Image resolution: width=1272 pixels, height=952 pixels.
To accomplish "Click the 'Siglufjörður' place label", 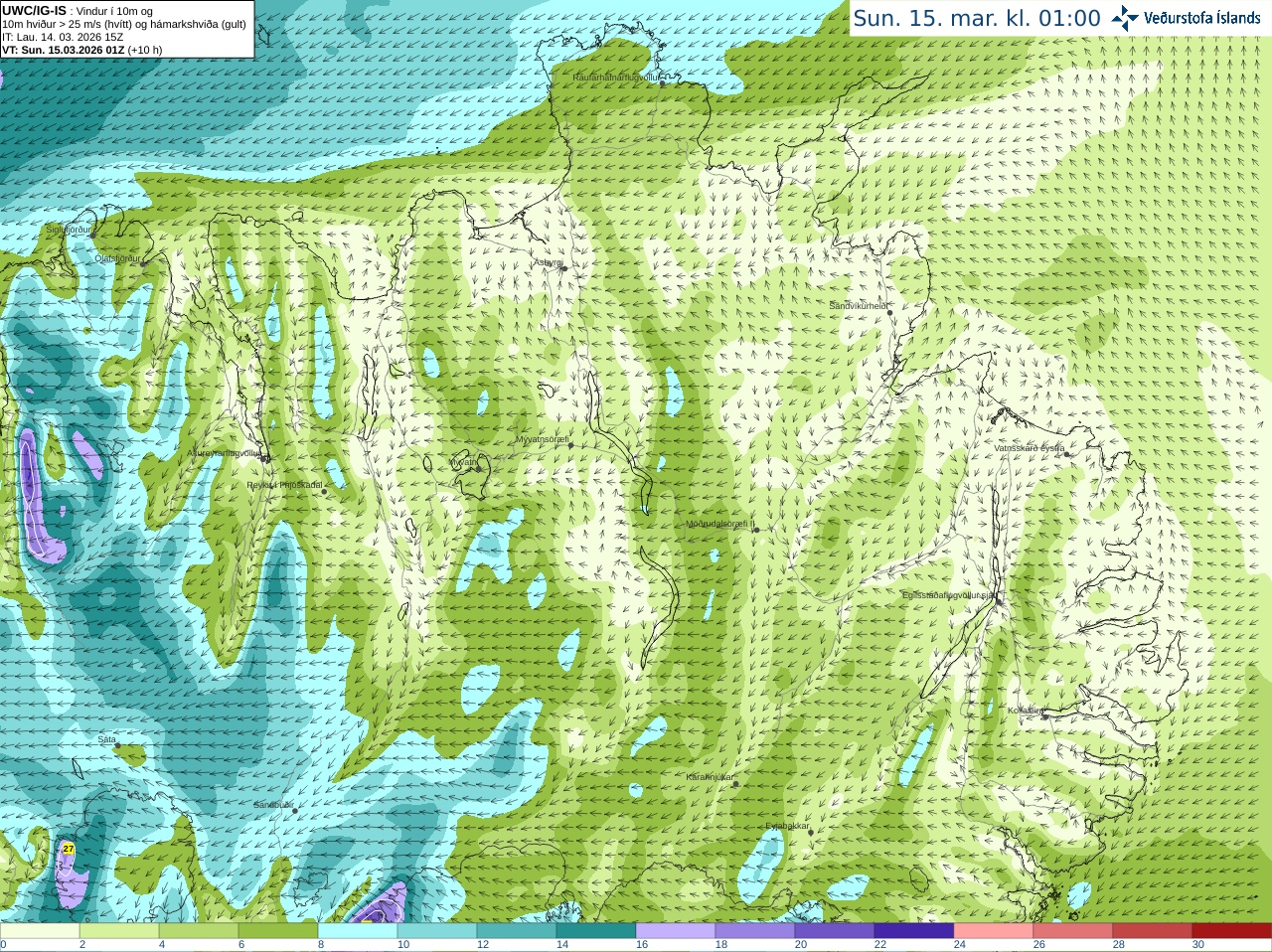I will [x=69, y=230].
